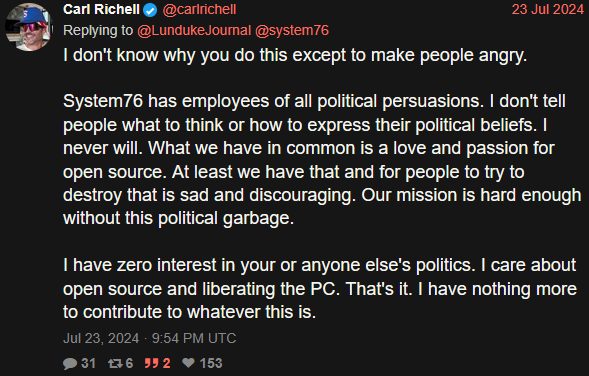Click the likes count 153

coord(211,363)
